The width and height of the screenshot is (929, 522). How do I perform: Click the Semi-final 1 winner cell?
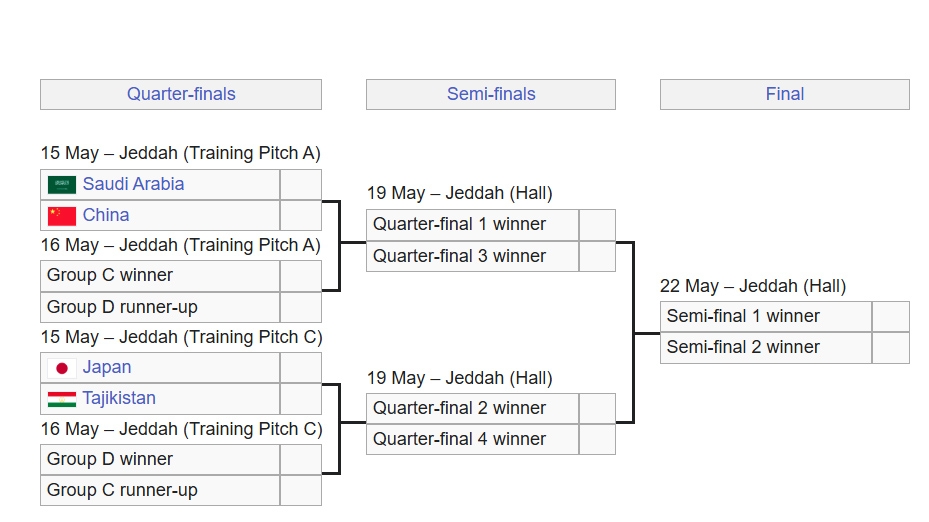(x=766, y=316)
